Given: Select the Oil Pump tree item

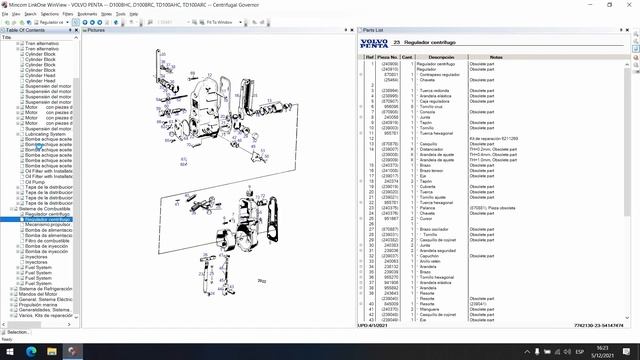Looking at the screenshot, I should tap(35, 182).
